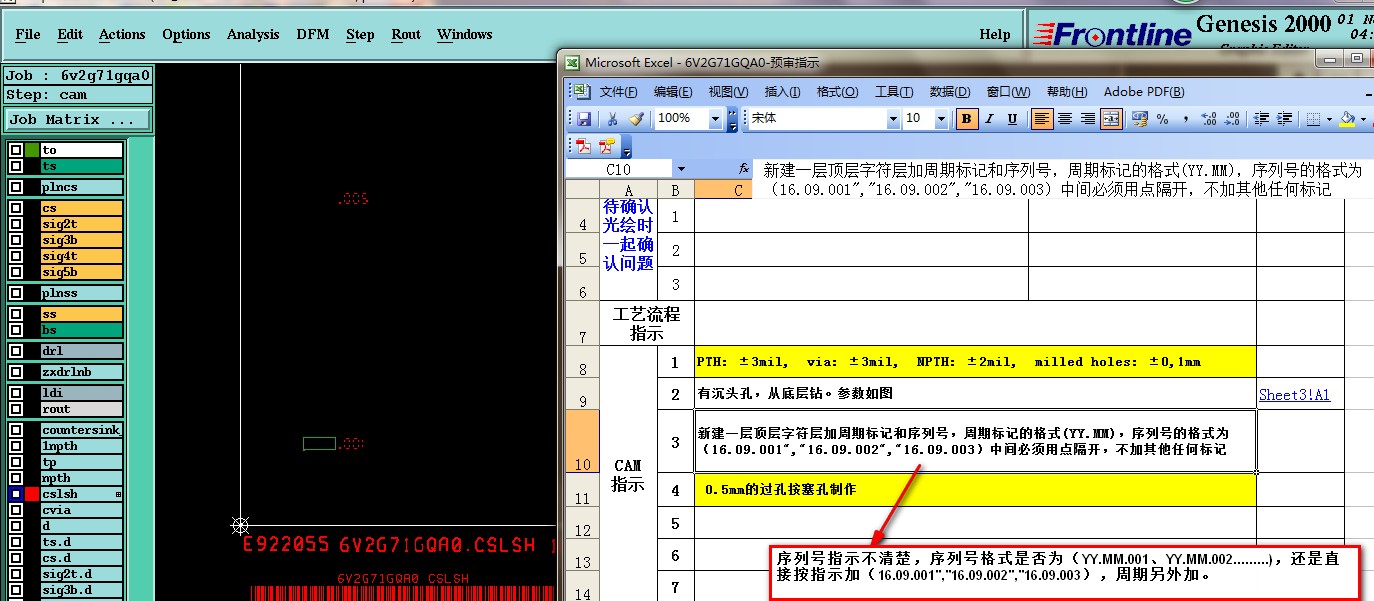Click the Borders icon
The width and height of the screenshot is (1374, 601).
(1314, 118)
